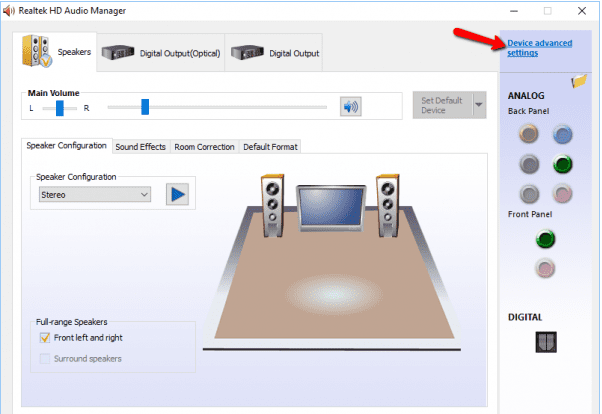Select the blue back panel jack
602x414 pixels.
point(562,134)
